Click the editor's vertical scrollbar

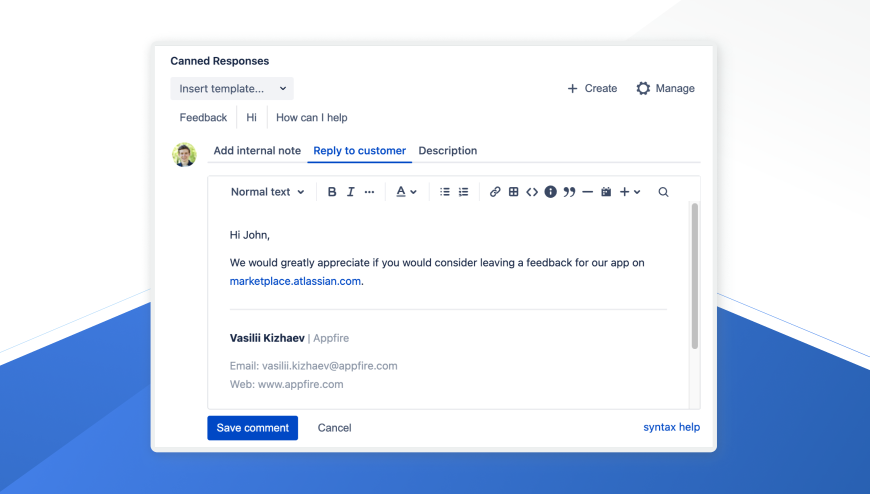point(695,276)
